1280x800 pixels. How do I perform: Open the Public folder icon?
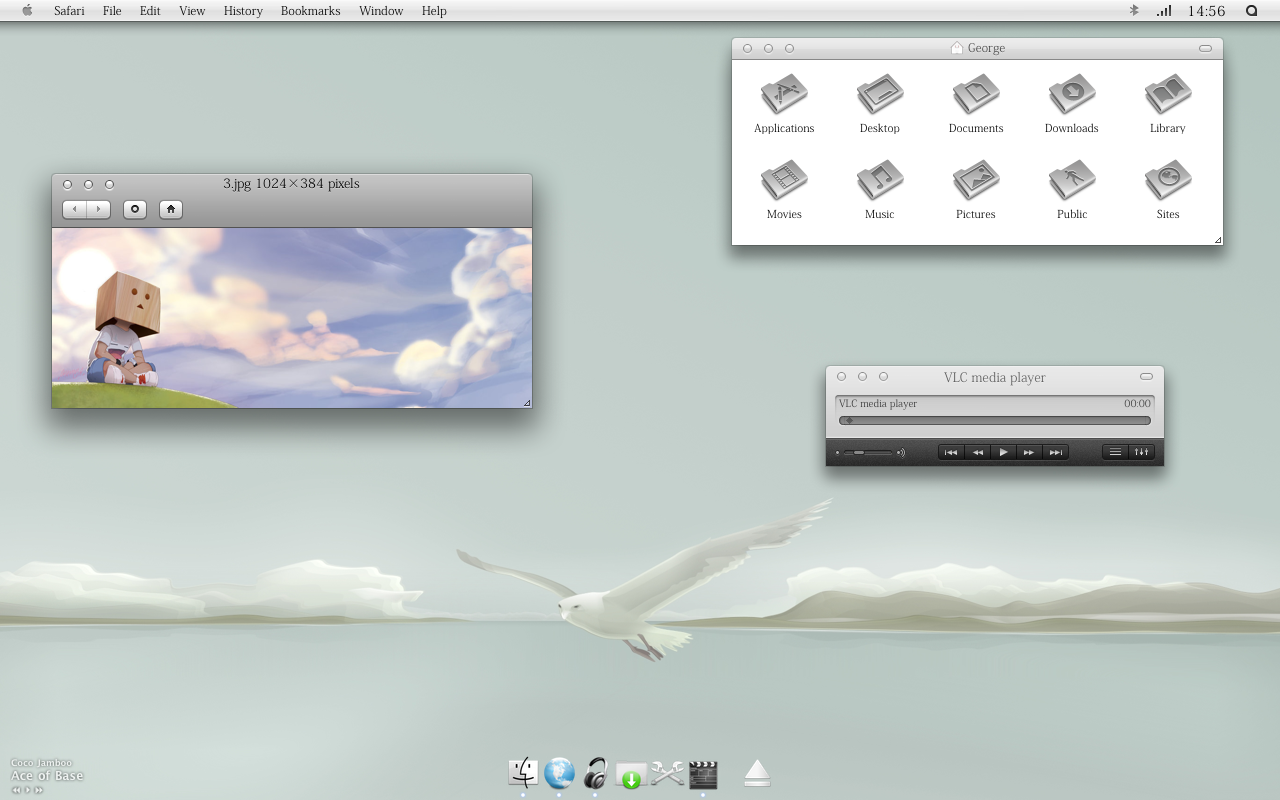pyautogui.click(x=1072, y=182)
